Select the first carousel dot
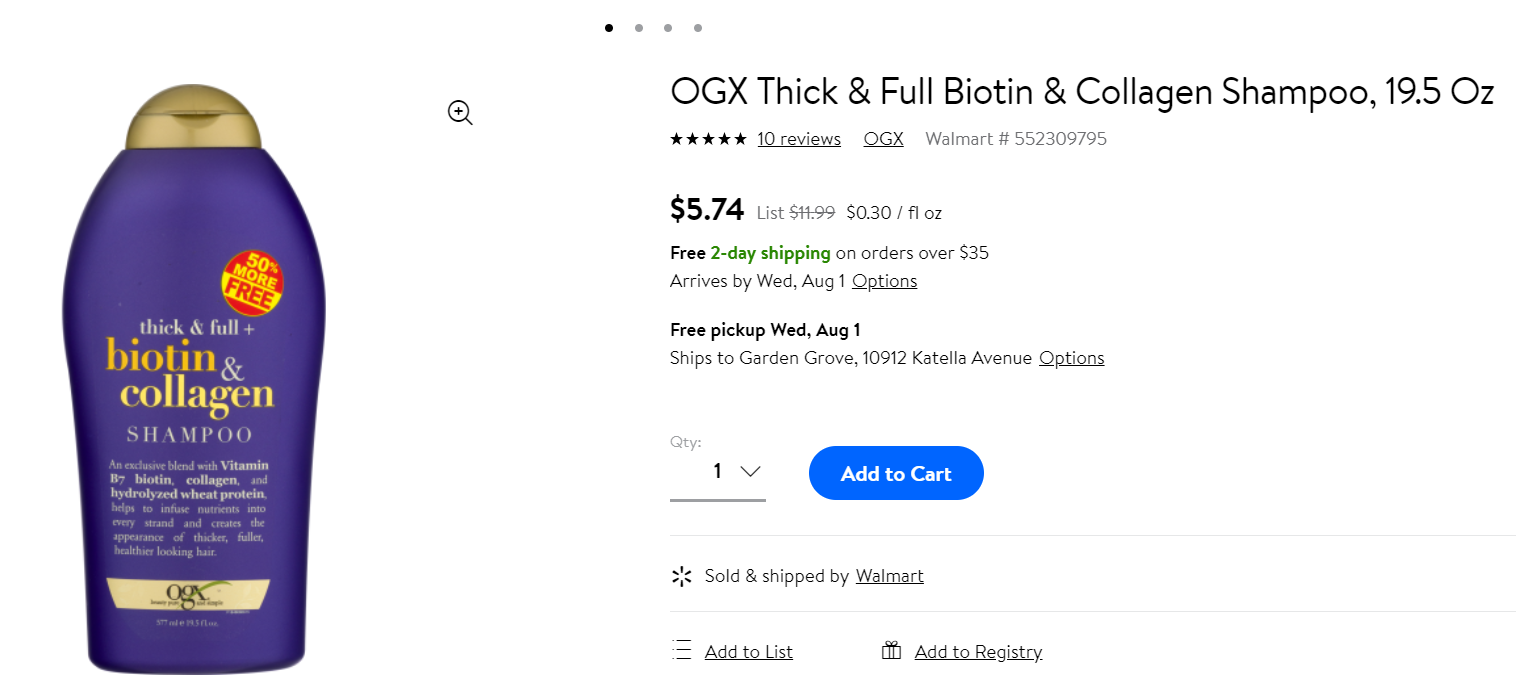The height and width of the screenshot is (683, 1516). 609,28
